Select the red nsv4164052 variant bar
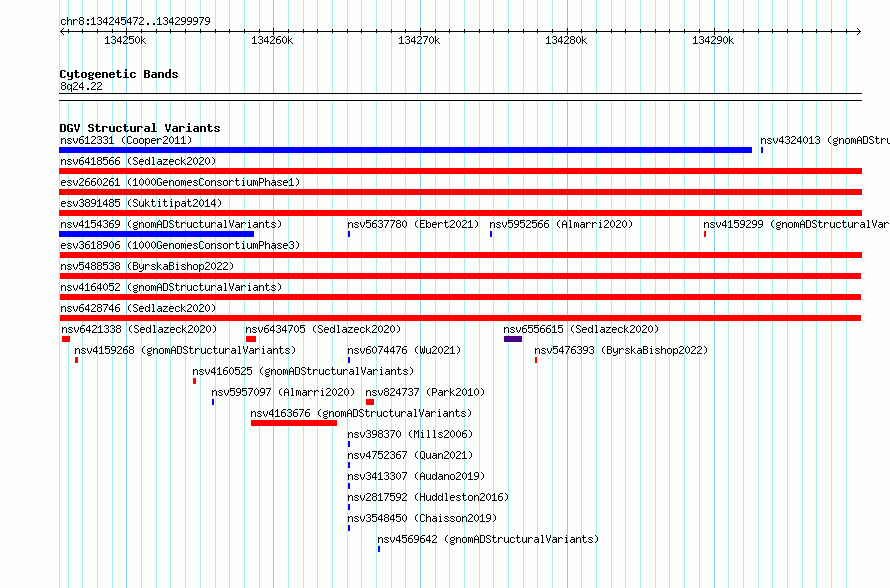This screenshot has height=588, width=890. pos(460,297)
